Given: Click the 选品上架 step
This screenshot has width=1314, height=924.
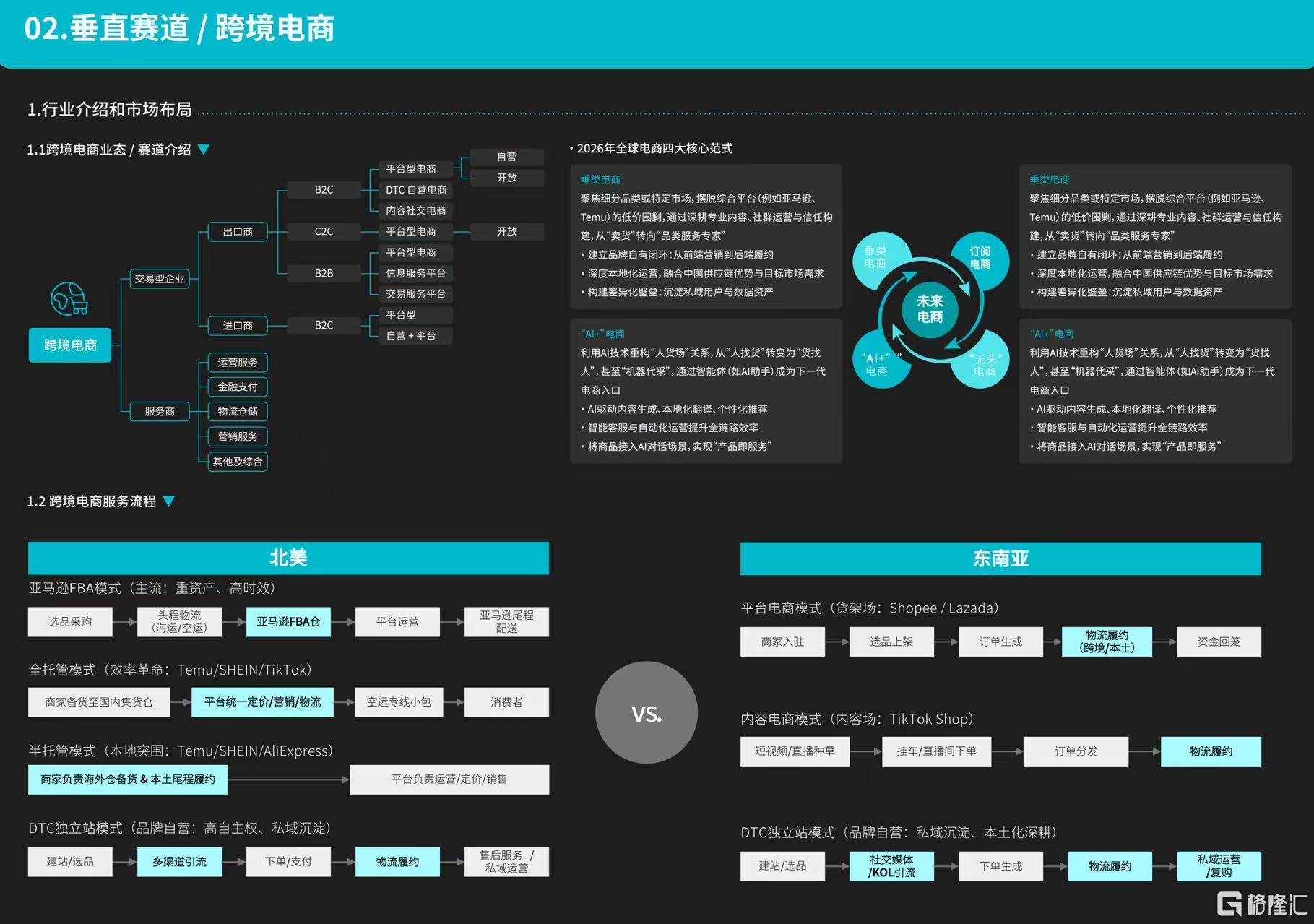Looking at the screenshot, I should pyautogui.click(x=891, y=642).
